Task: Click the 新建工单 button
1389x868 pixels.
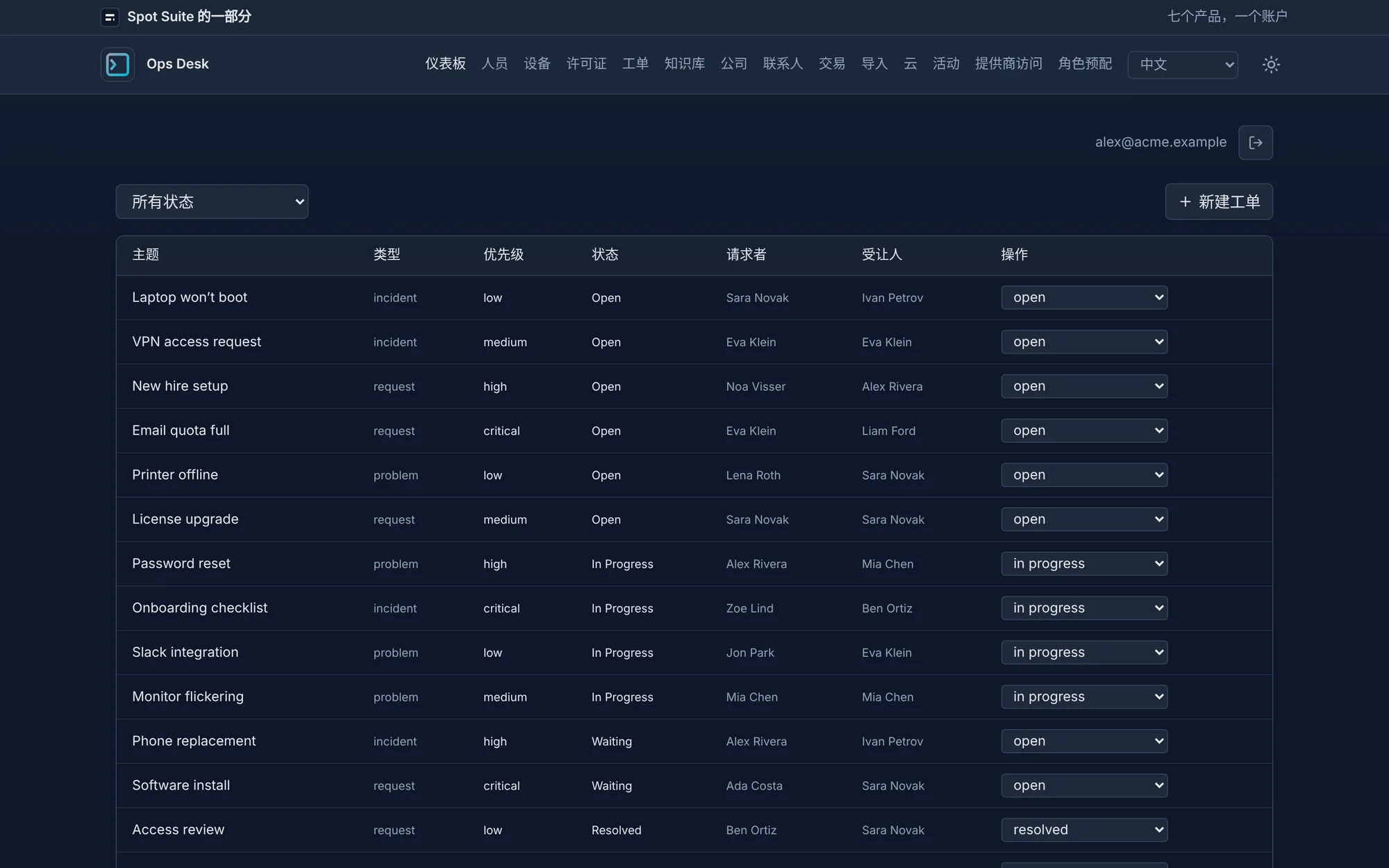Action: point(1219,201)
